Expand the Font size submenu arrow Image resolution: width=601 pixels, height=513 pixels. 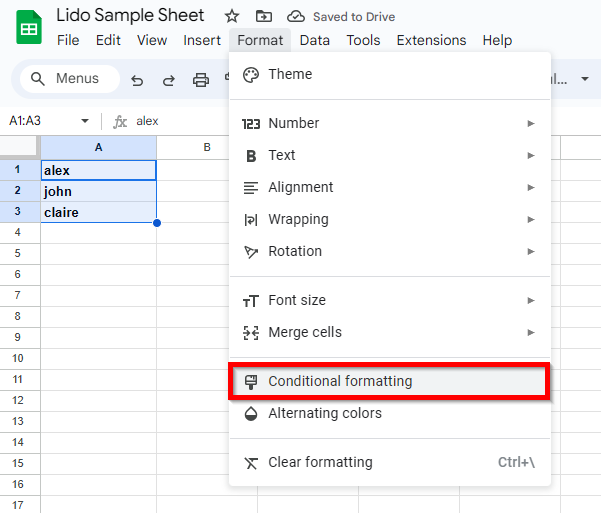coord(530,300)
